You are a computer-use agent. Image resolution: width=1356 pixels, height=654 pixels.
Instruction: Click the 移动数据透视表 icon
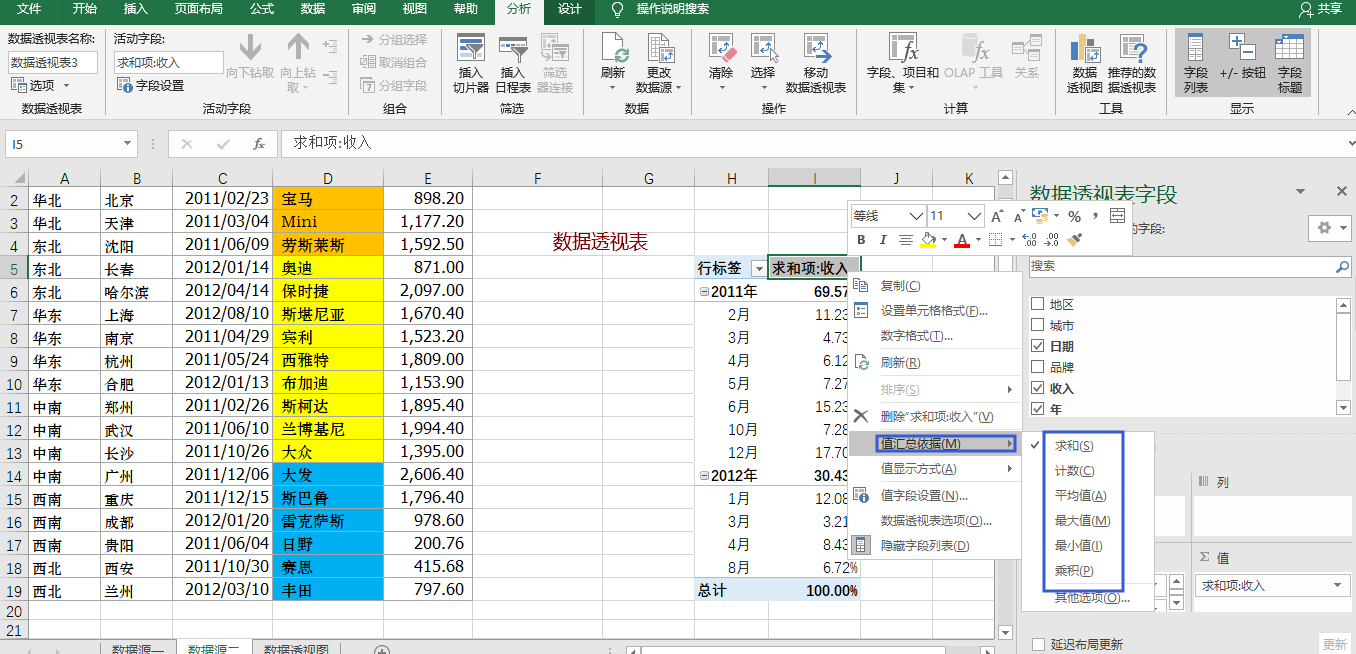[816, 49]
